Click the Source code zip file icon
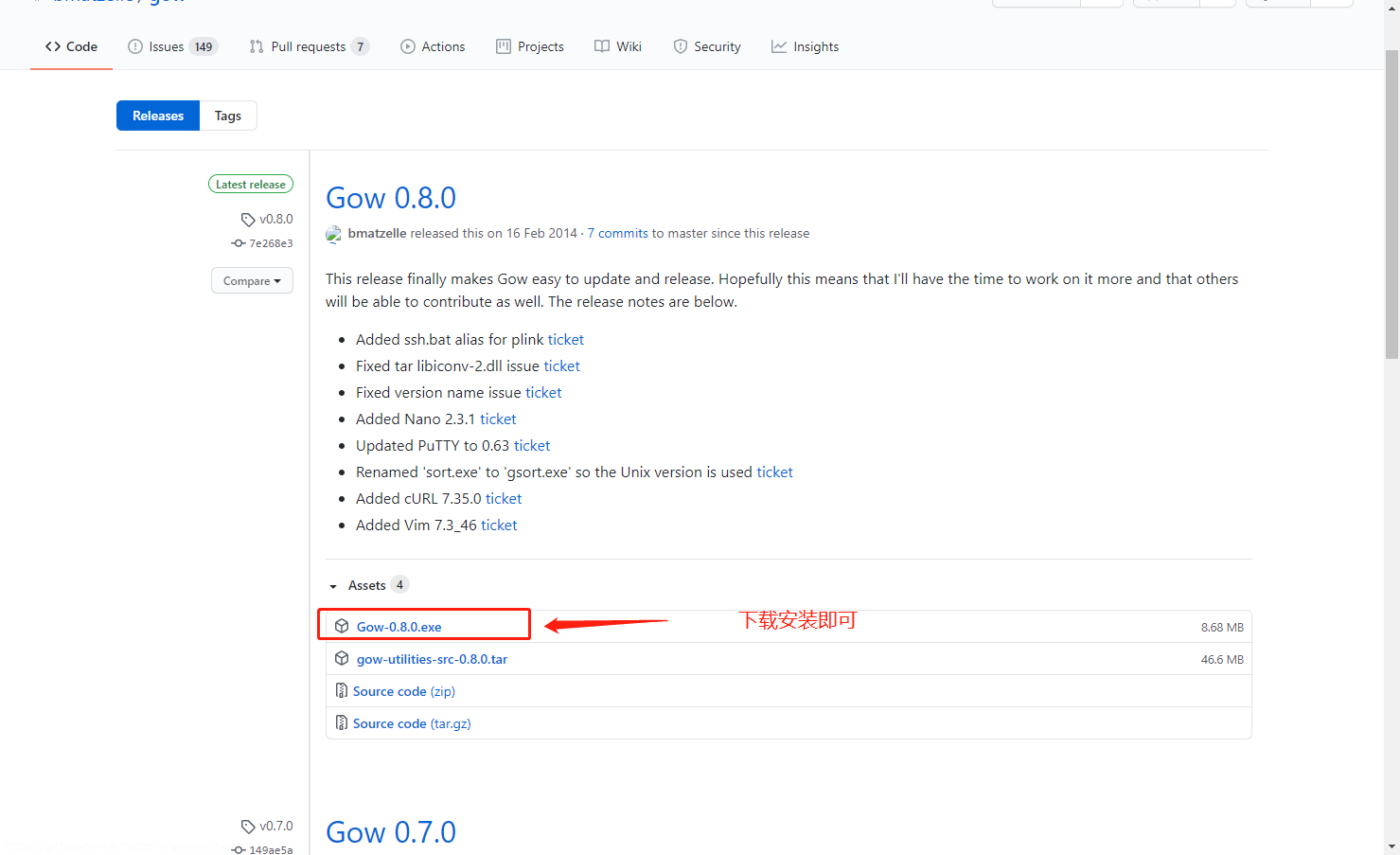 tap(342, 690)
